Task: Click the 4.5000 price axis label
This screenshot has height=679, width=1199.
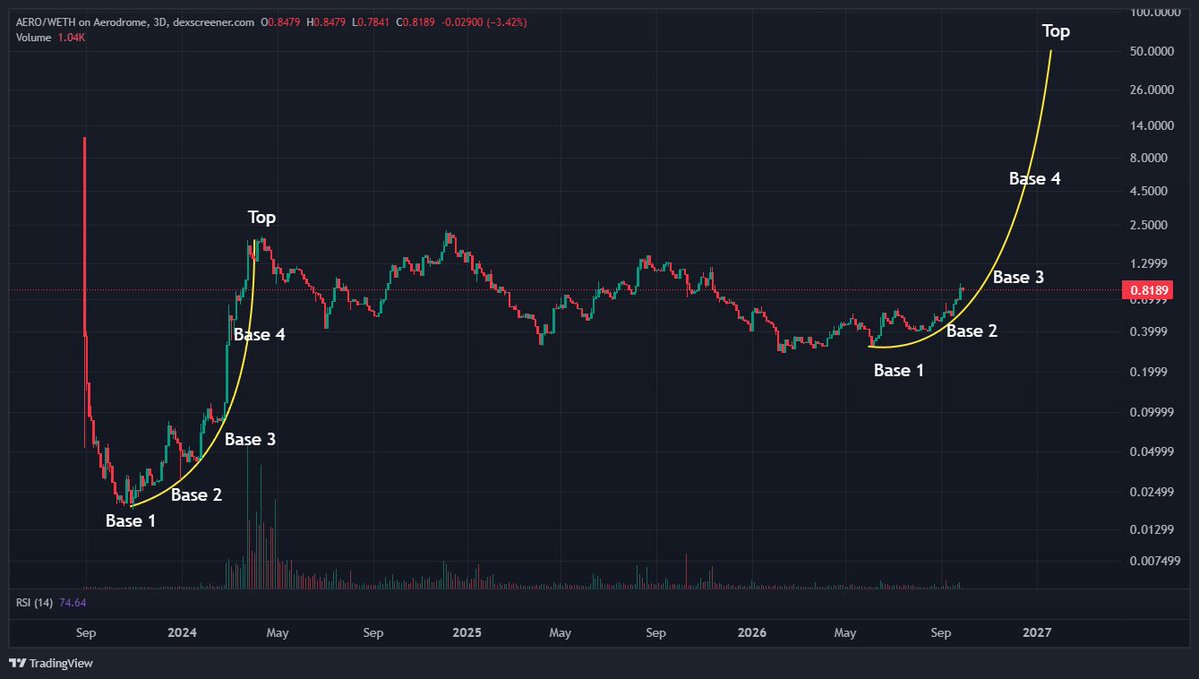Action: tap(1149, 191)
